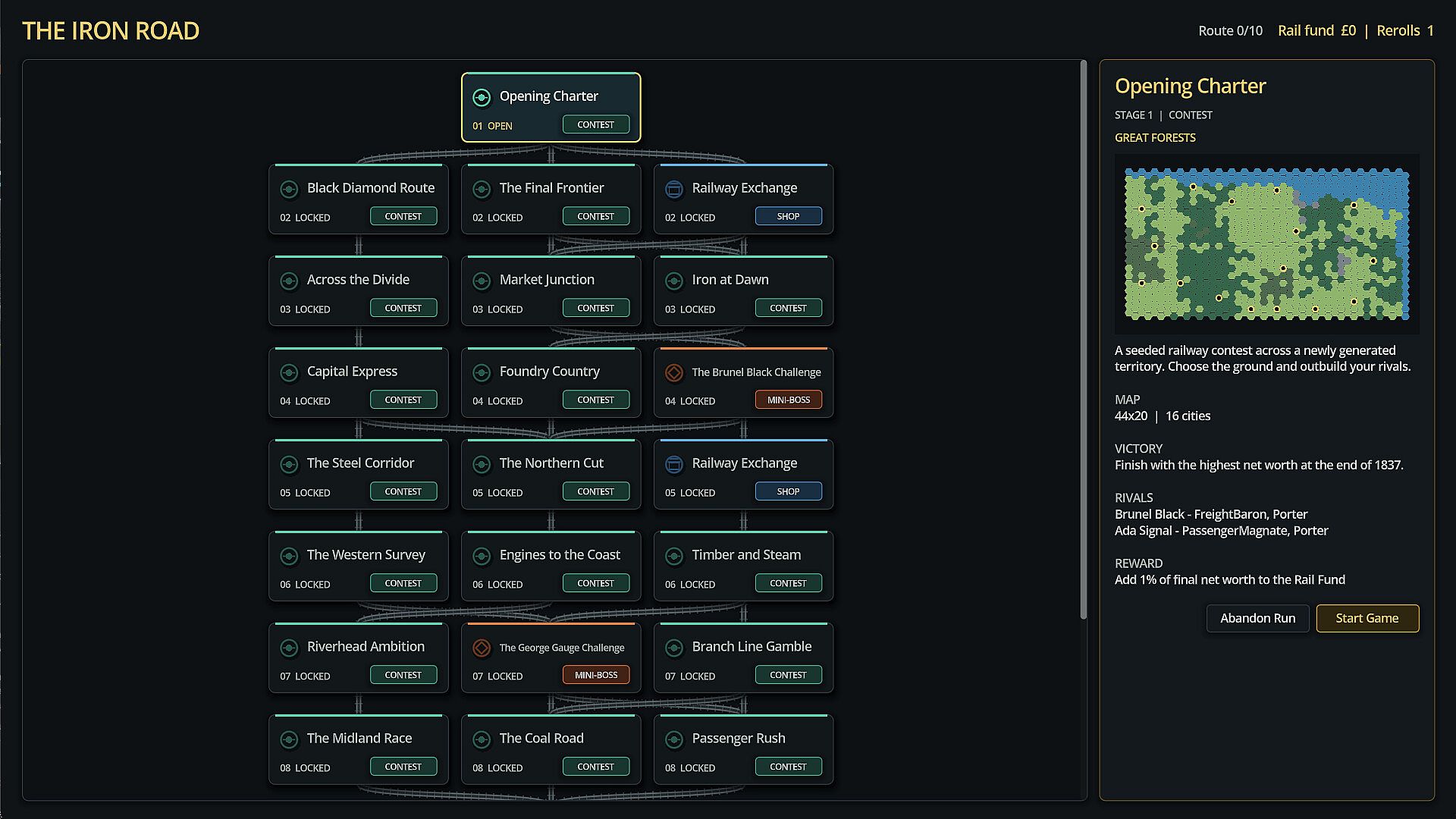Click the Market Junction contest icon
1456x819 pixels.
482,281
